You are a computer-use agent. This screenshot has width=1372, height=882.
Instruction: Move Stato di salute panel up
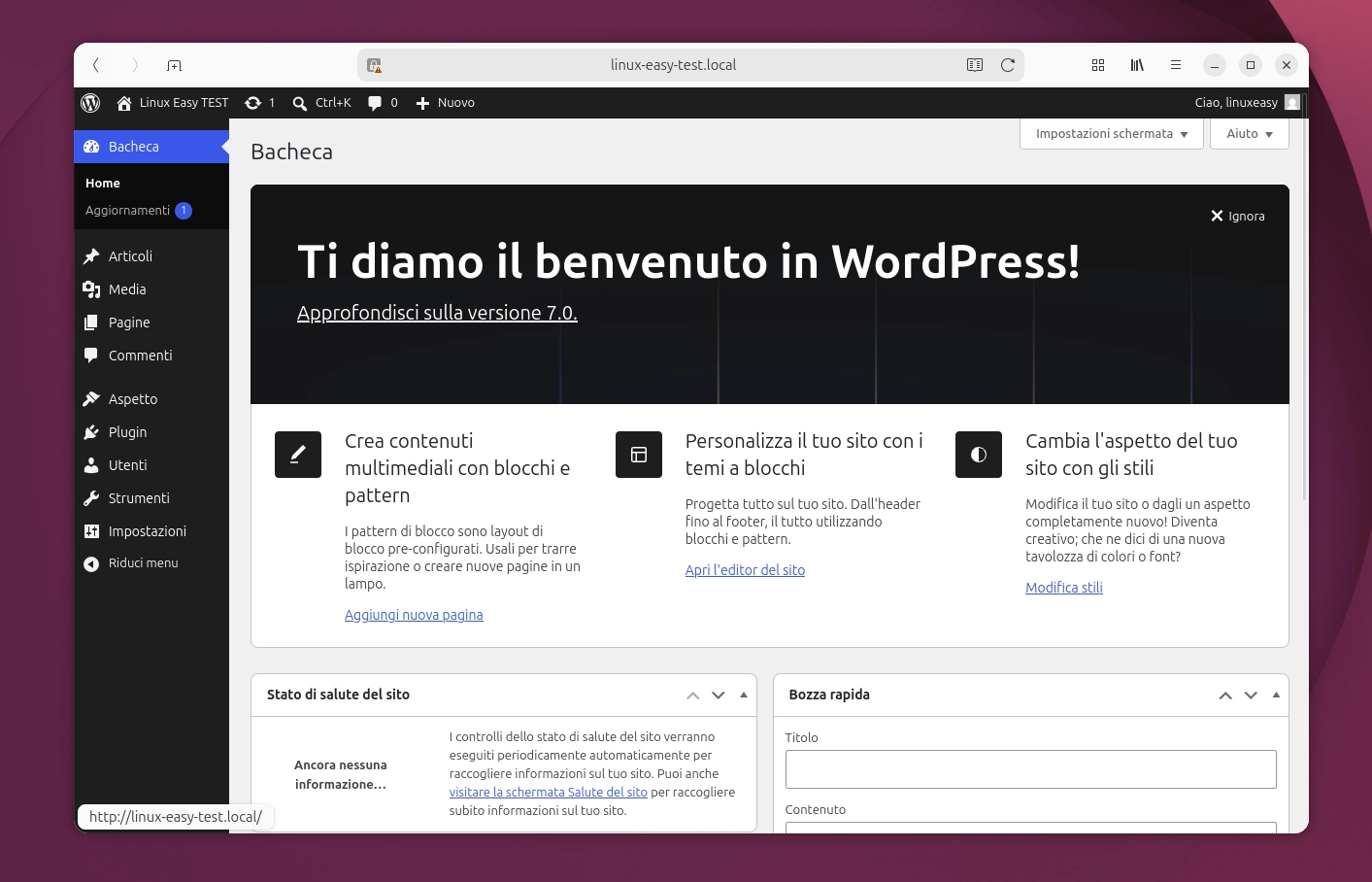[692, 695]
